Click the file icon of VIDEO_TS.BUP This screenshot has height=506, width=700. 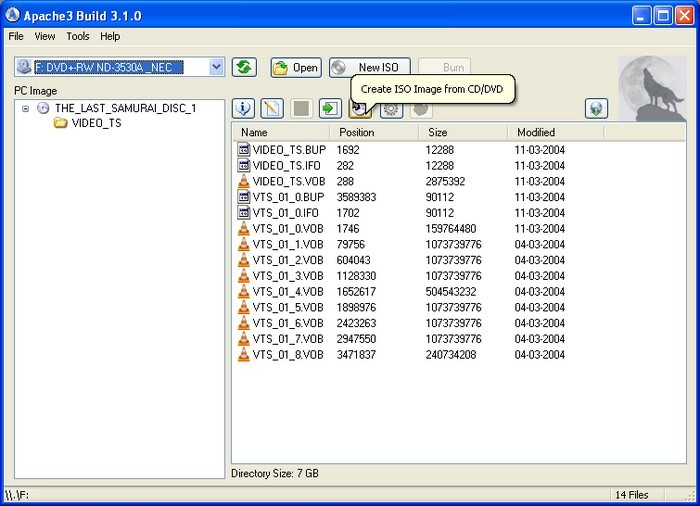click(243, 150)
